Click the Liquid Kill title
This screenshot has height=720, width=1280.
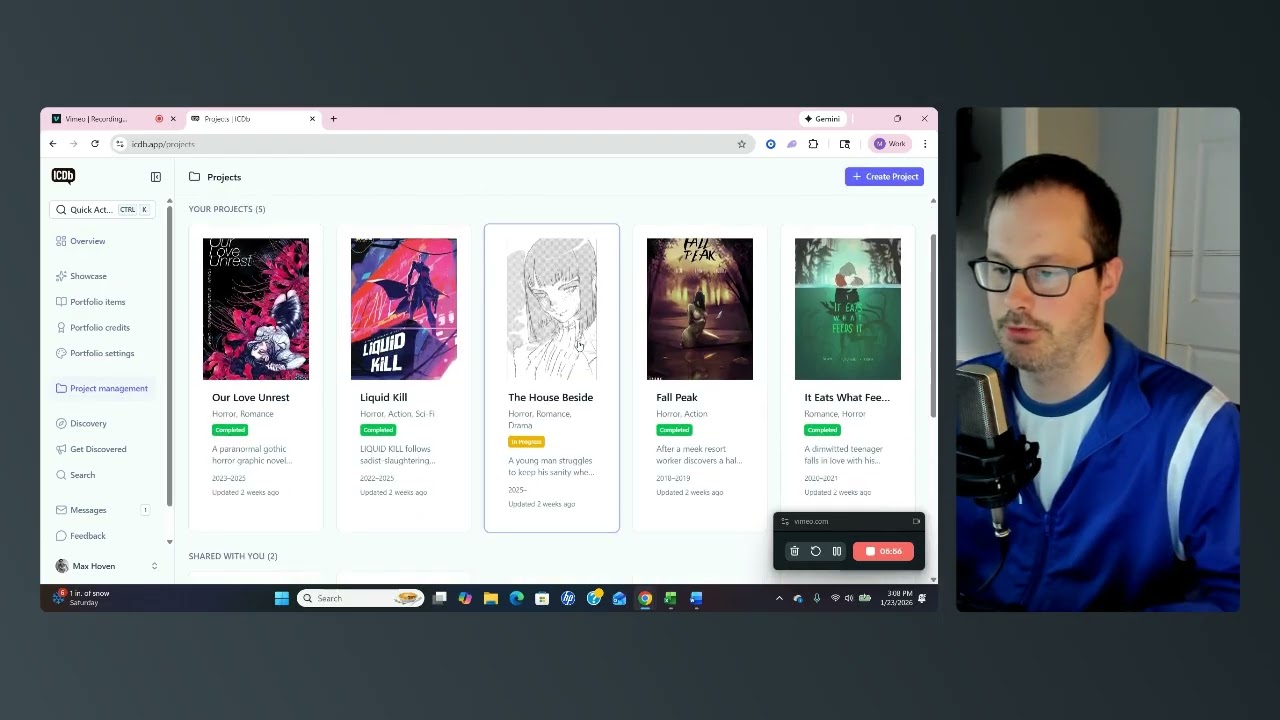[x=383, y=398]
